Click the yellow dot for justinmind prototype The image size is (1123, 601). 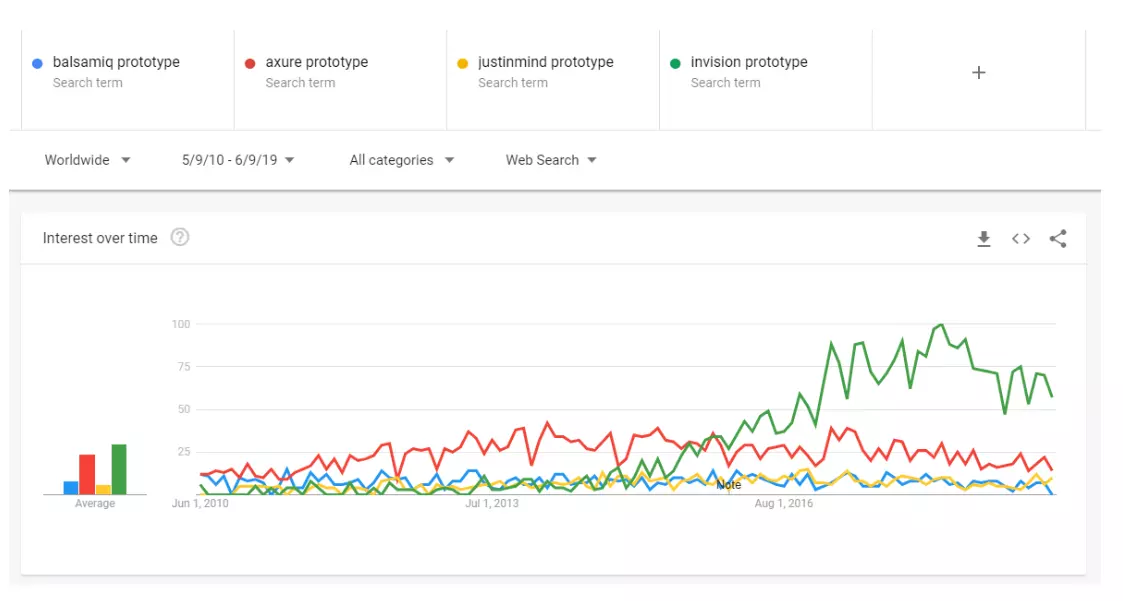click(x=463, y=64)
